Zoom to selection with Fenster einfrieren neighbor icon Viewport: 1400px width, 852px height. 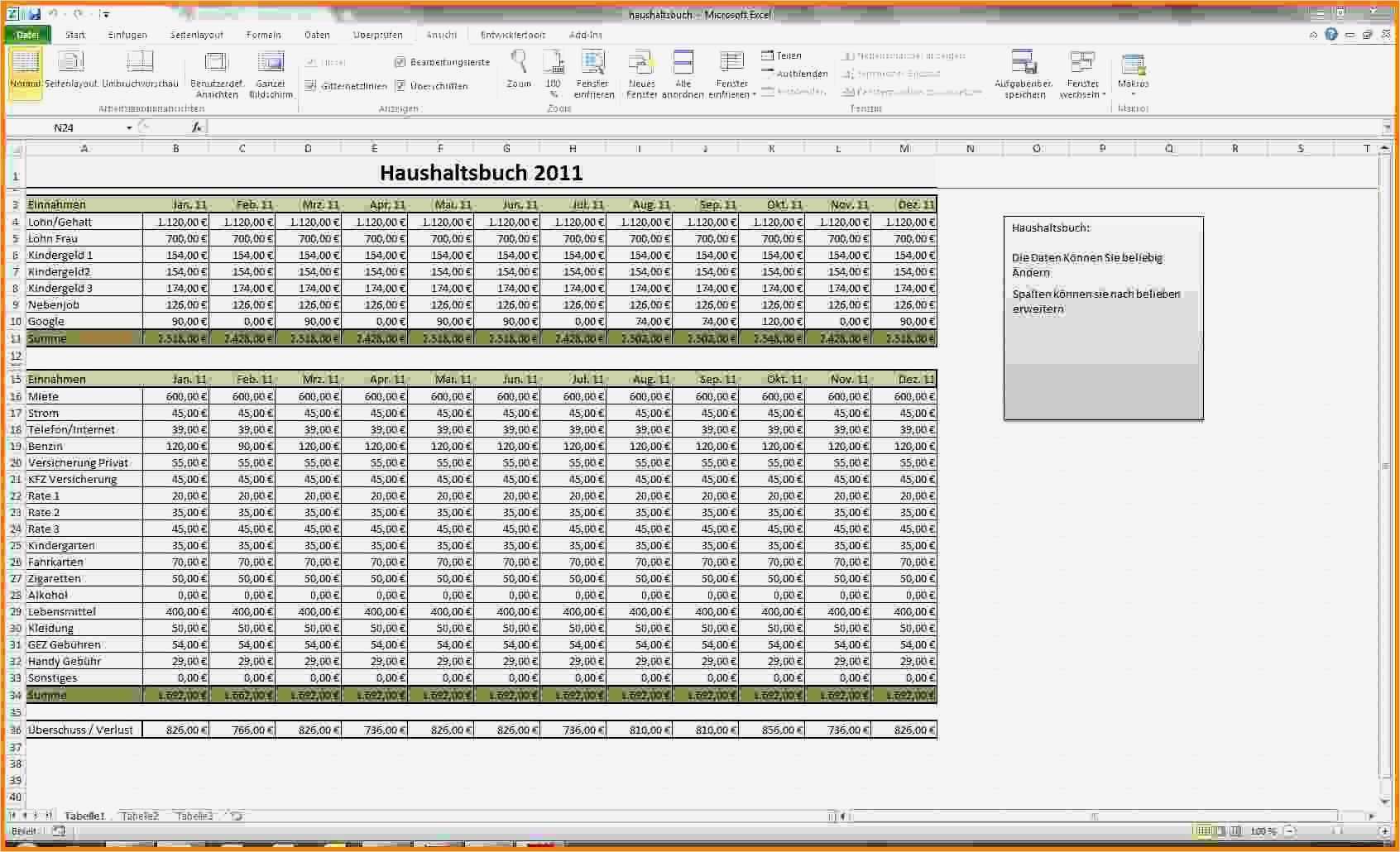click(x=594, y=74)
